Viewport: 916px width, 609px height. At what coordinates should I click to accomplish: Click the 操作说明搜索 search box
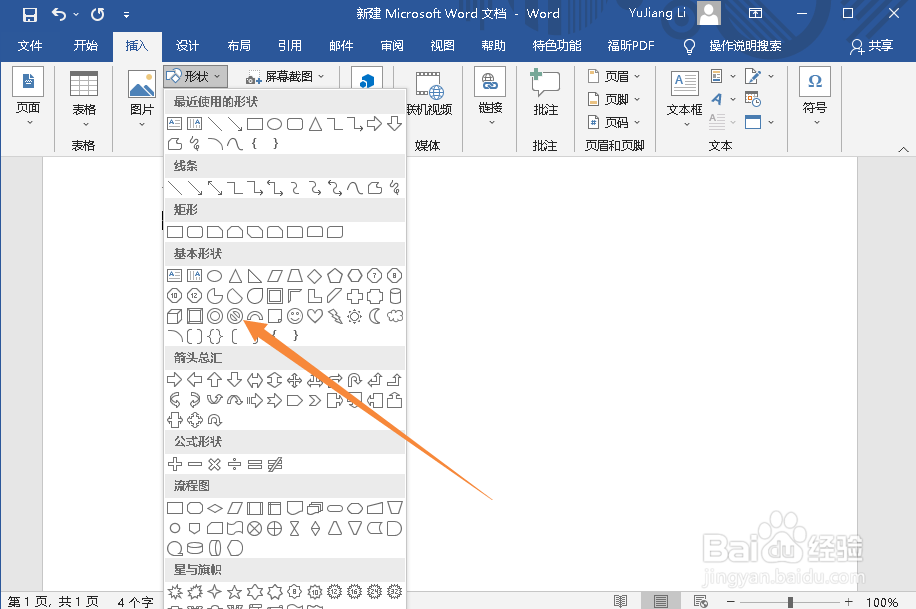click(x=745, y=46)
